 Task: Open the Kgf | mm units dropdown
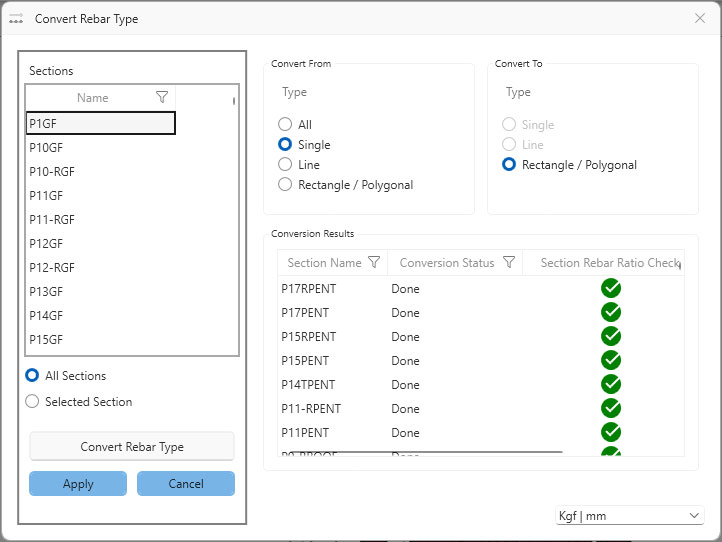[629, 516]
